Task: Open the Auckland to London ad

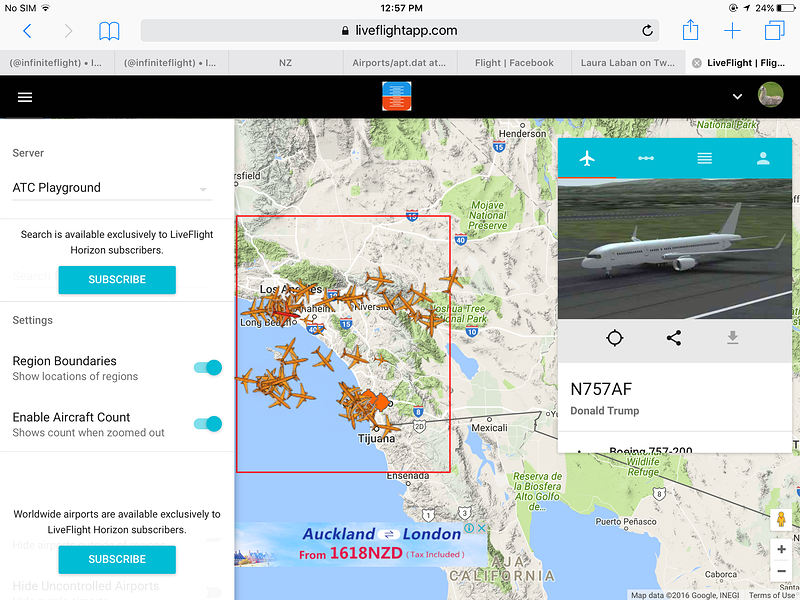Action: (360, 544)
